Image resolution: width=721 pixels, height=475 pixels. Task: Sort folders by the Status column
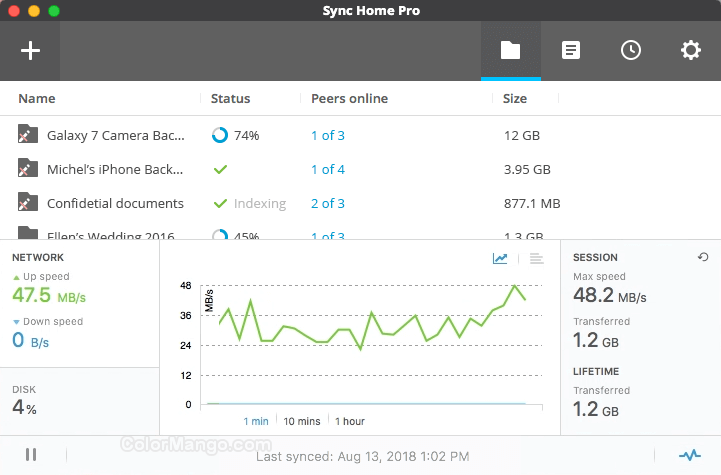click(x=230, y=99)
